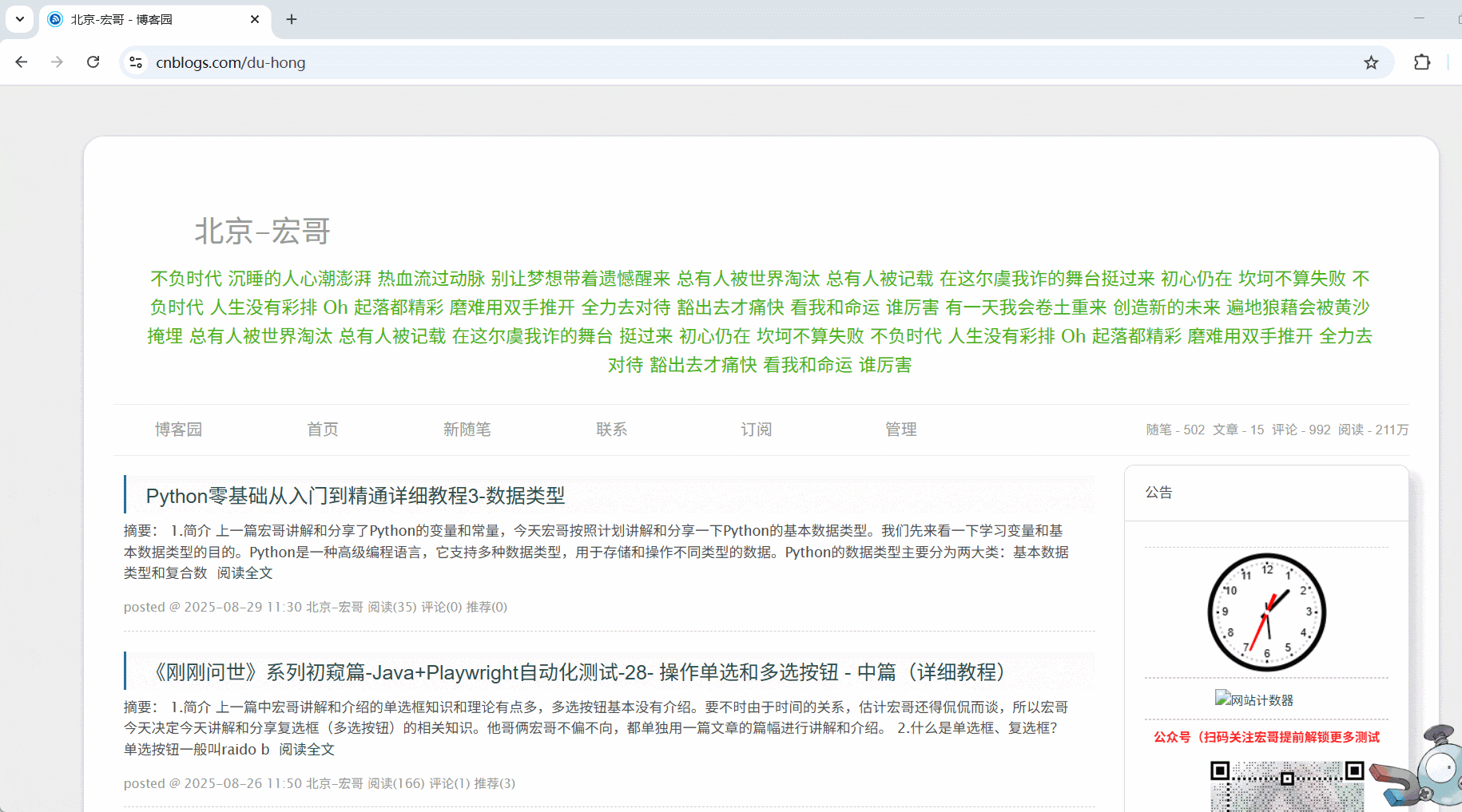Click 阅读全文 for the Playwright单选多选 post
Viewport: 1462px width, 812px height.
(x=307, y=750)
